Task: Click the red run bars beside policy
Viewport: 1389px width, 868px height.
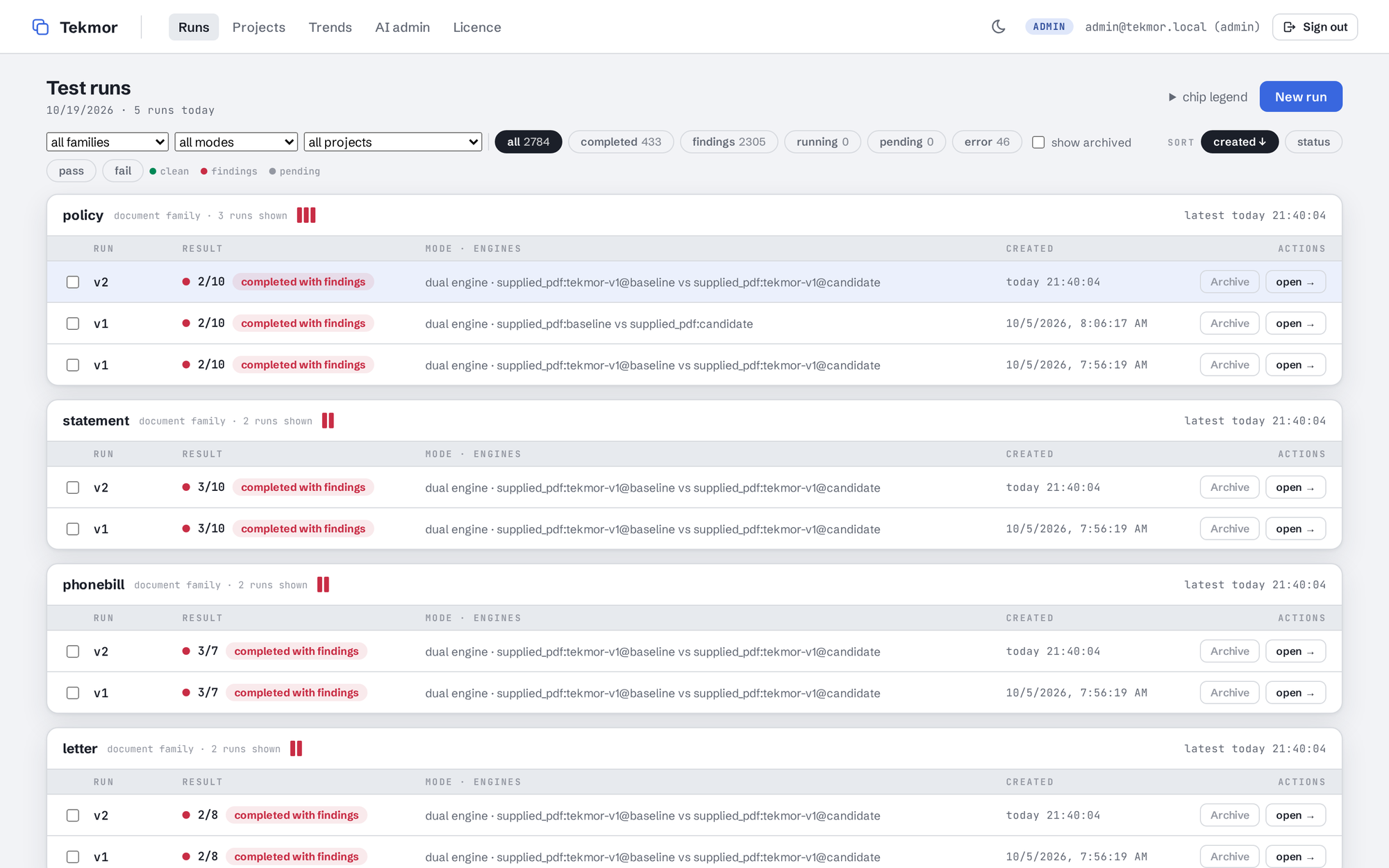Action: click(x=306, y=215)
